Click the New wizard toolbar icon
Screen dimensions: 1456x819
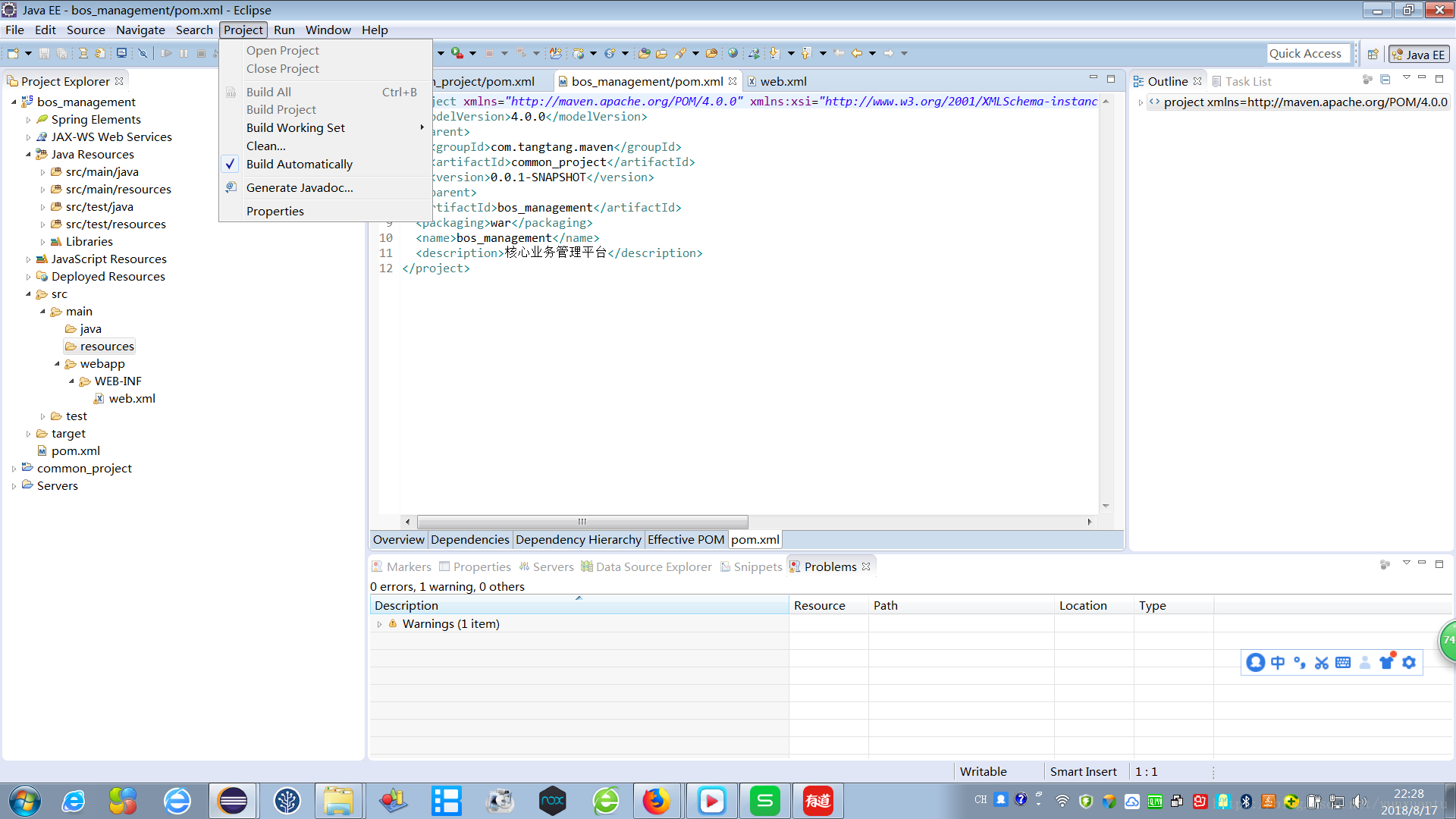coord(13,53)
